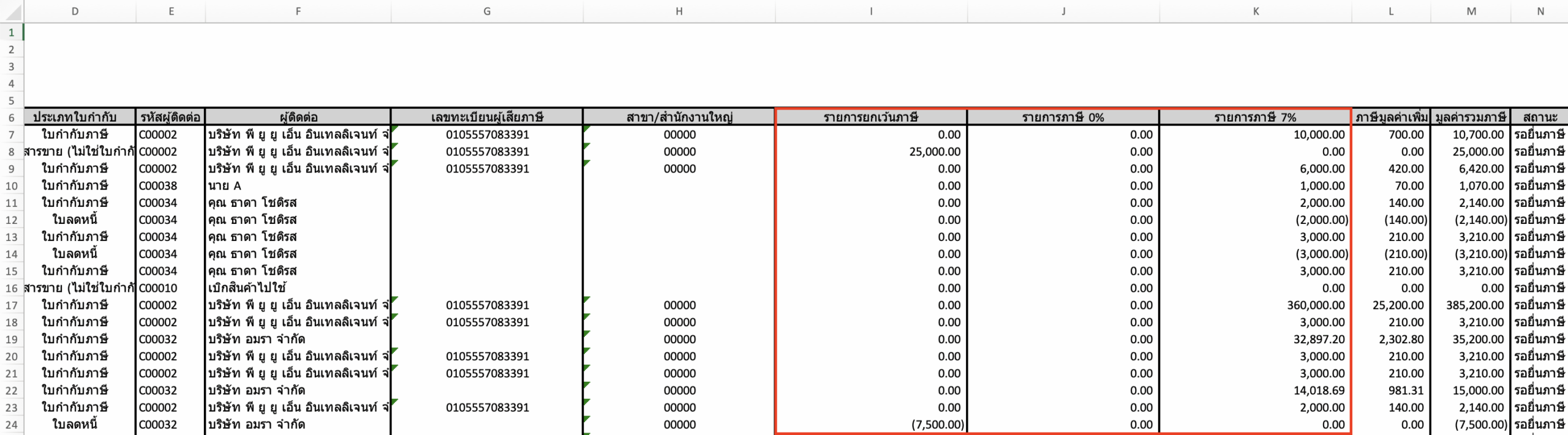Select column F header
Image resolution: width=1568 pixels, height=435 pixels.
[298, 11]
